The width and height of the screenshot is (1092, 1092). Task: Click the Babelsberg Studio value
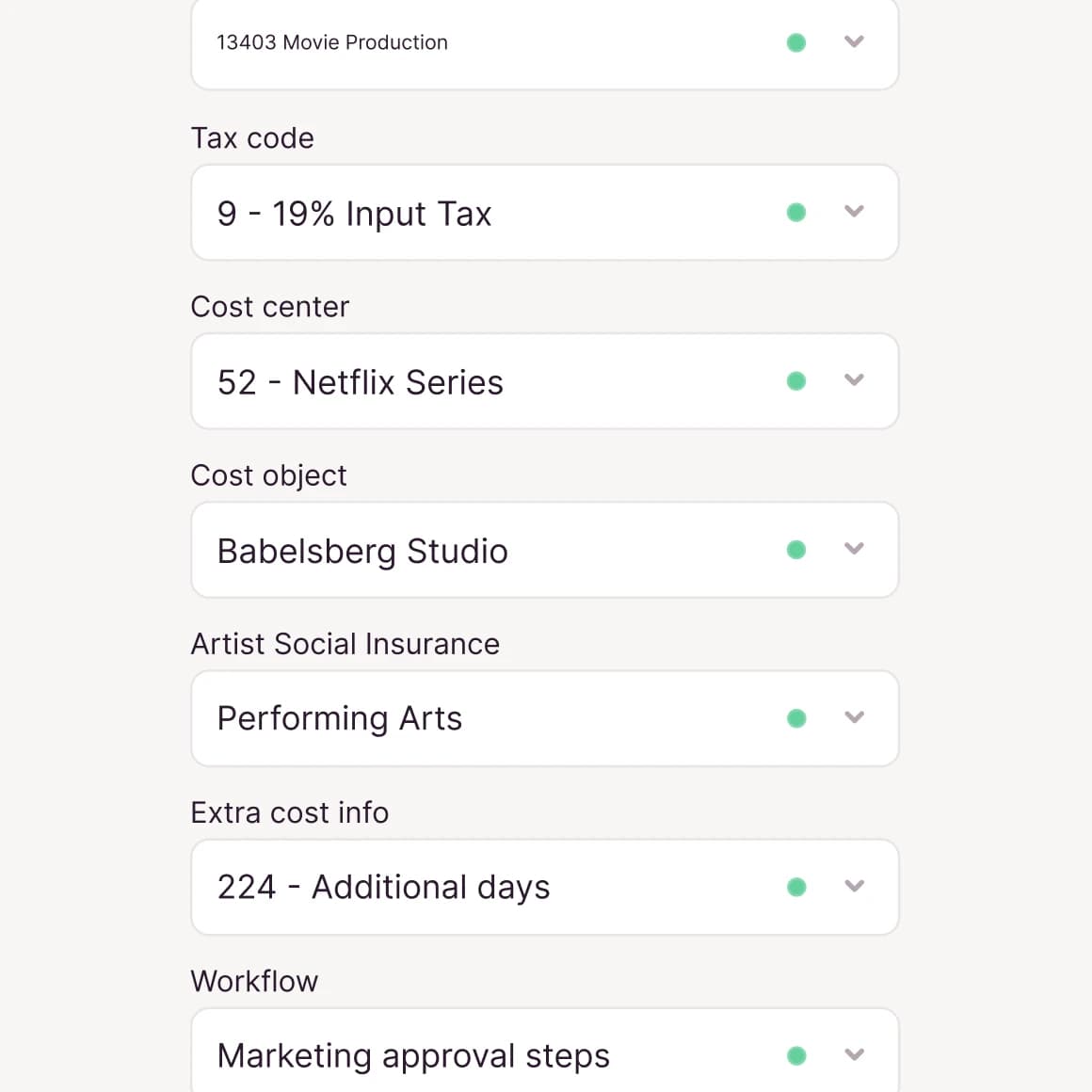click(362, 551)
